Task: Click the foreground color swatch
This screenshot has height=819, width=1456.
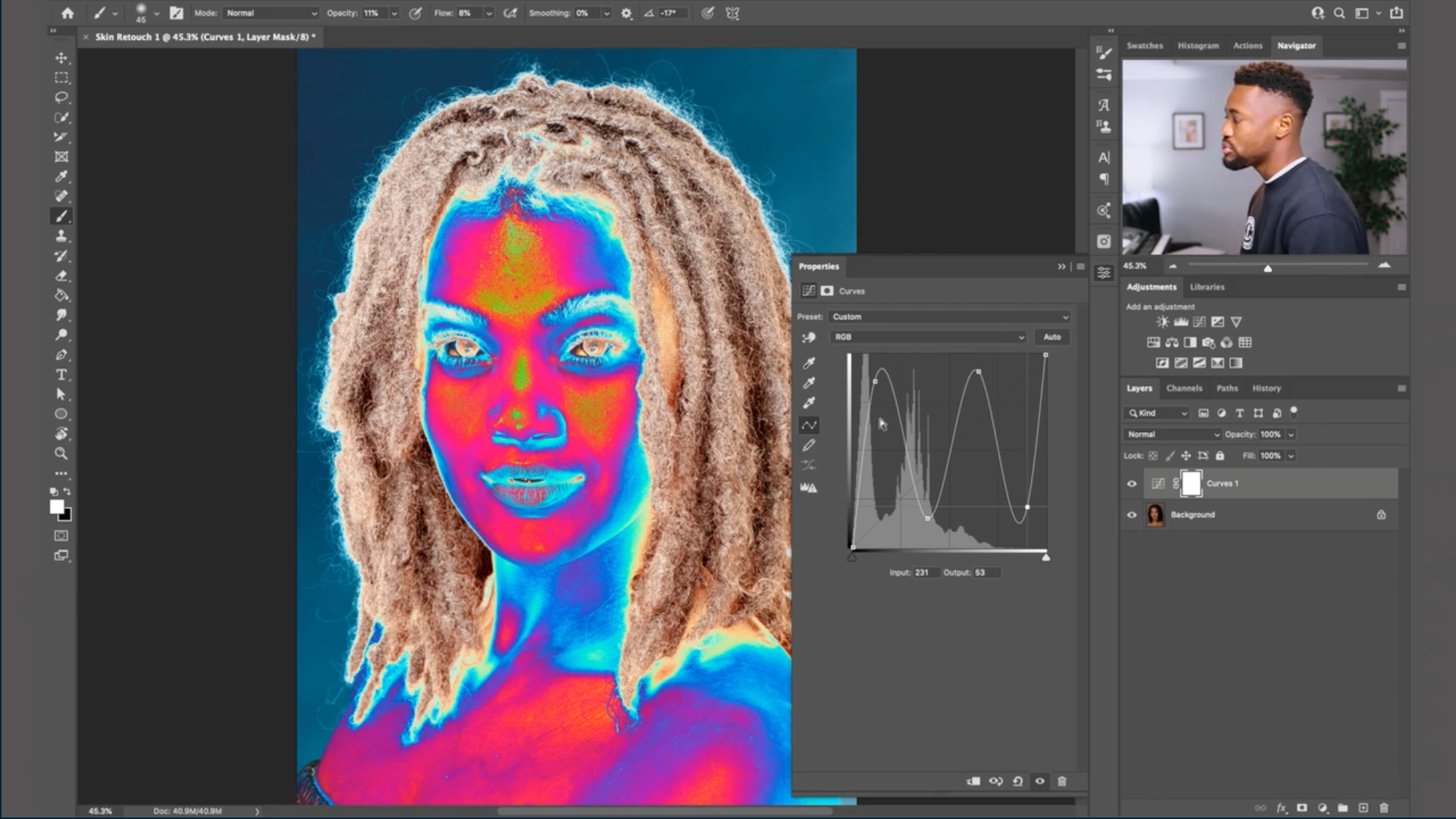Action: coord(58,507)
